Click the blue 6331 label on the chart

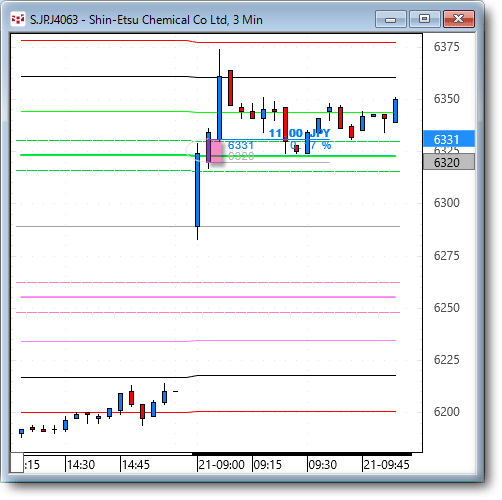point(241,145)
